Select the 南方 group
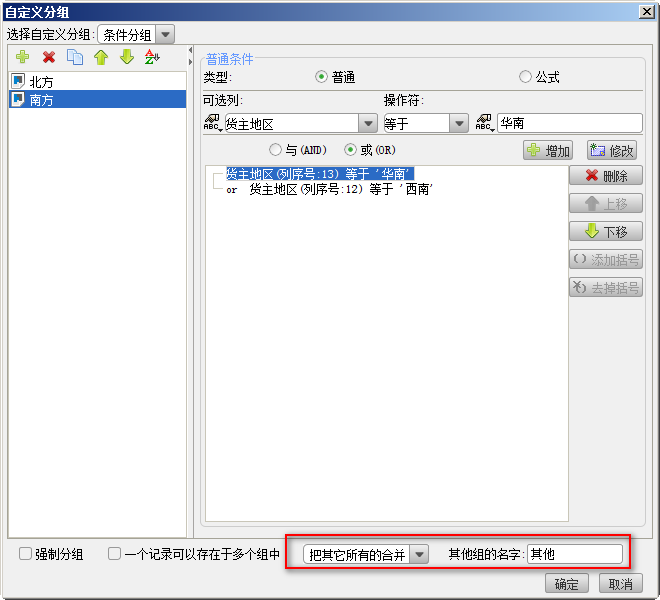This screenshot has width=660, height=600. pos(98,99)
